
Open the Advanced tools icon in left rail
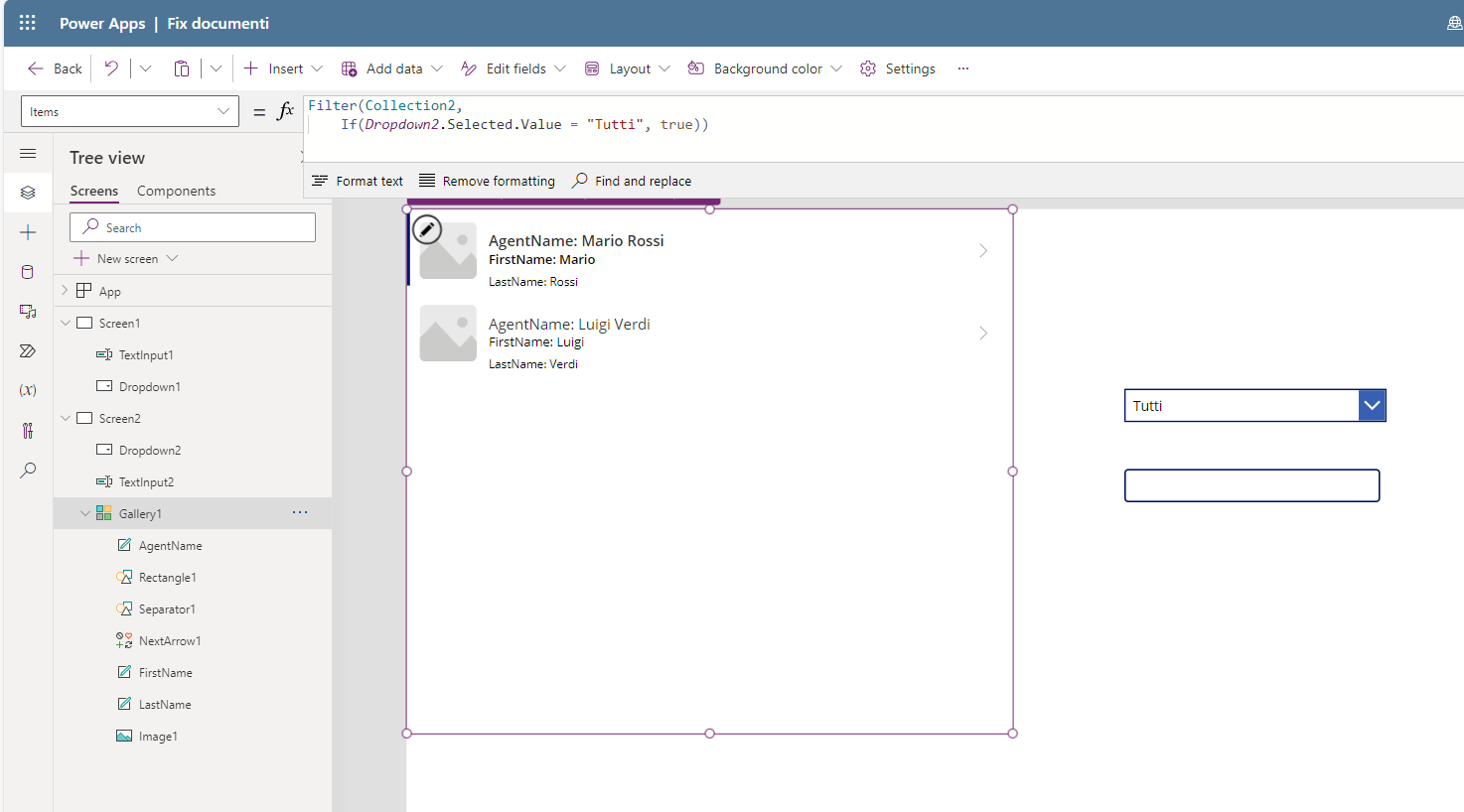pyautogui.click(x=27, y=430)
